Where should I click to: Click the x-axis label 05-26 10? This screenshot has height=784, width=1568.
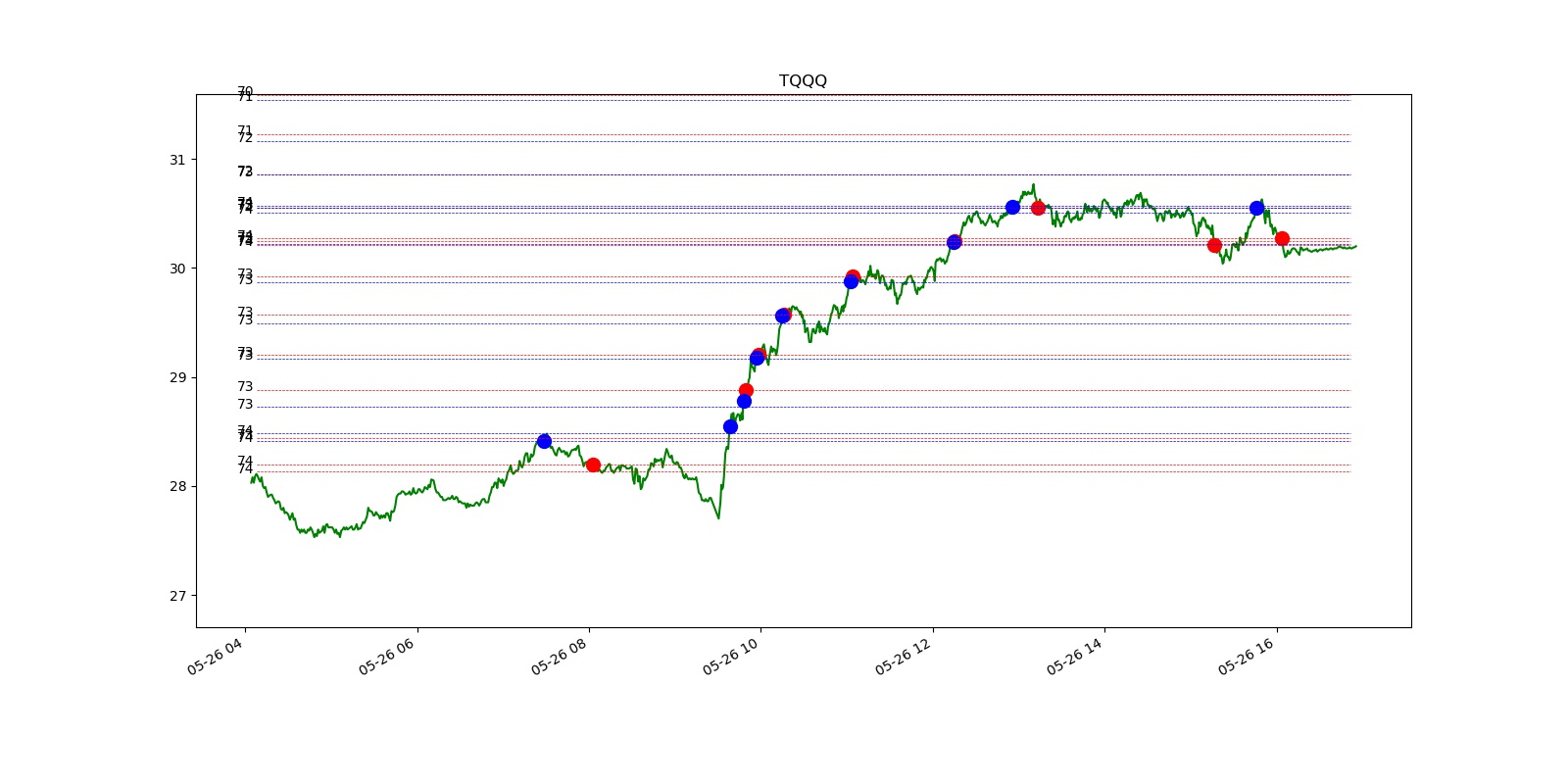click(730, 656)
